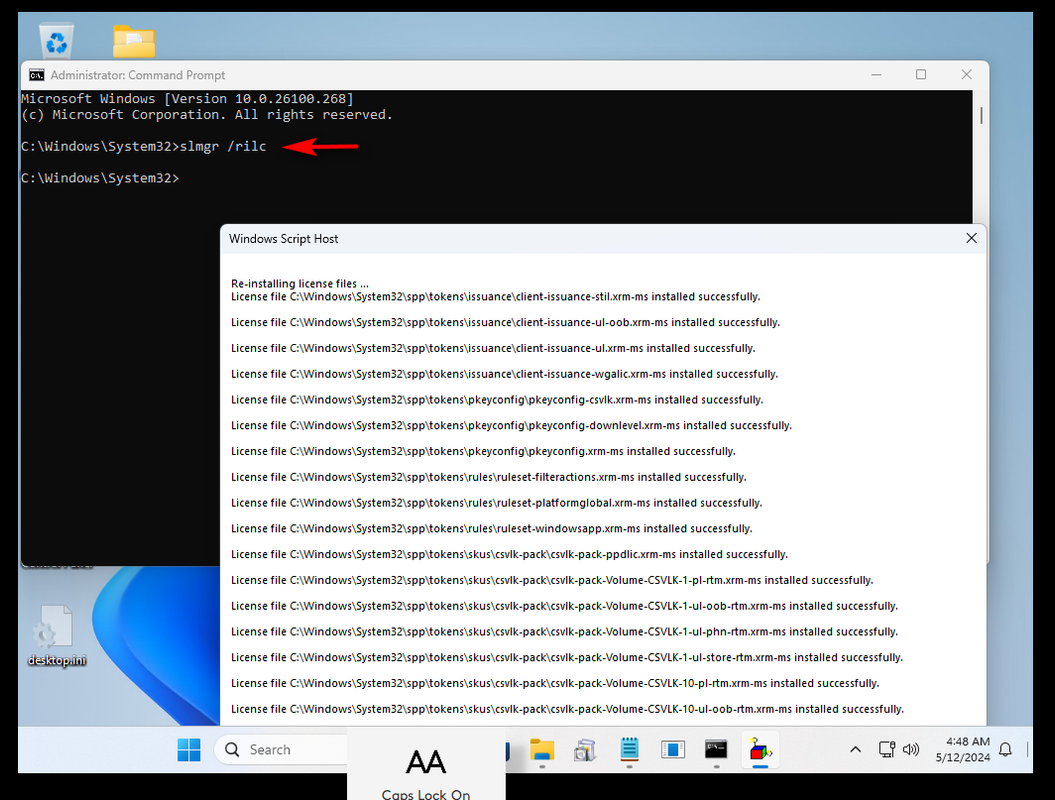
Task: Click the CSVLK-1-ul-store-rtm.xrm-ms license line
Action: (x=567, y=657)
